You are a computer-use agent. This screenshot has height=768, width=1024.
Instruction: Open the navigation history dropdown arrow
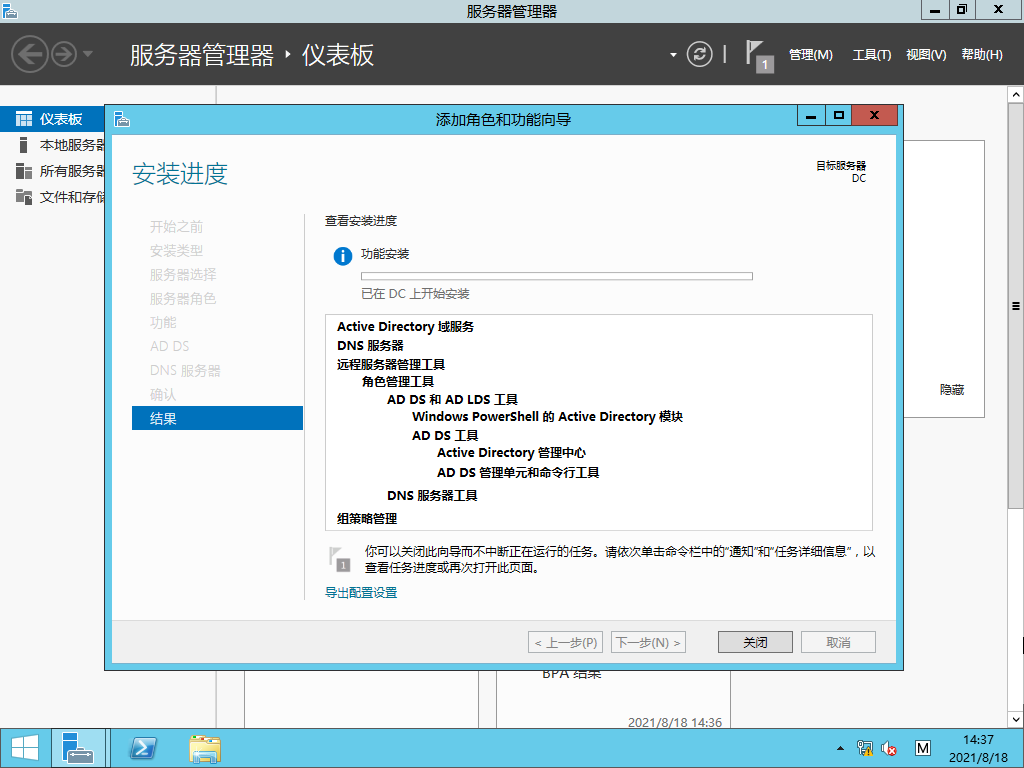pos(88,54)
